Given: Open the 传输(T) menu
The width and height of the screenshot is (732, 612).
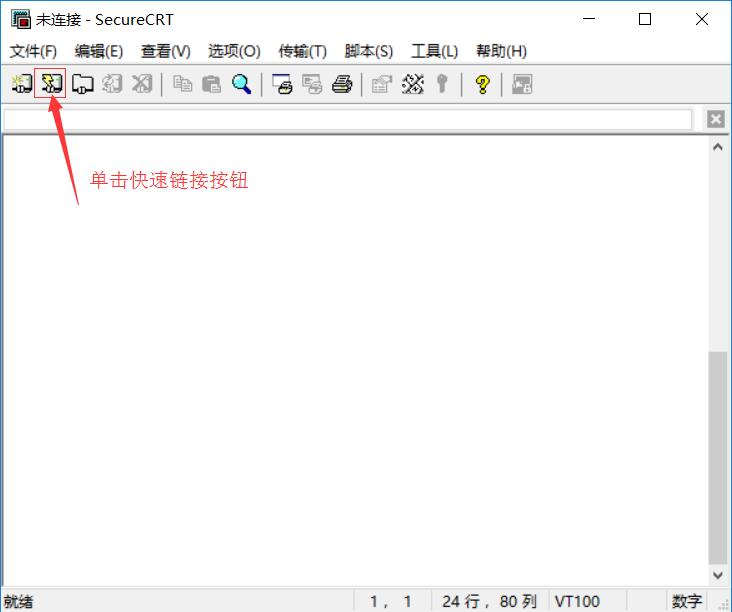Looking at the screenshot, I should tap(303, 51).
